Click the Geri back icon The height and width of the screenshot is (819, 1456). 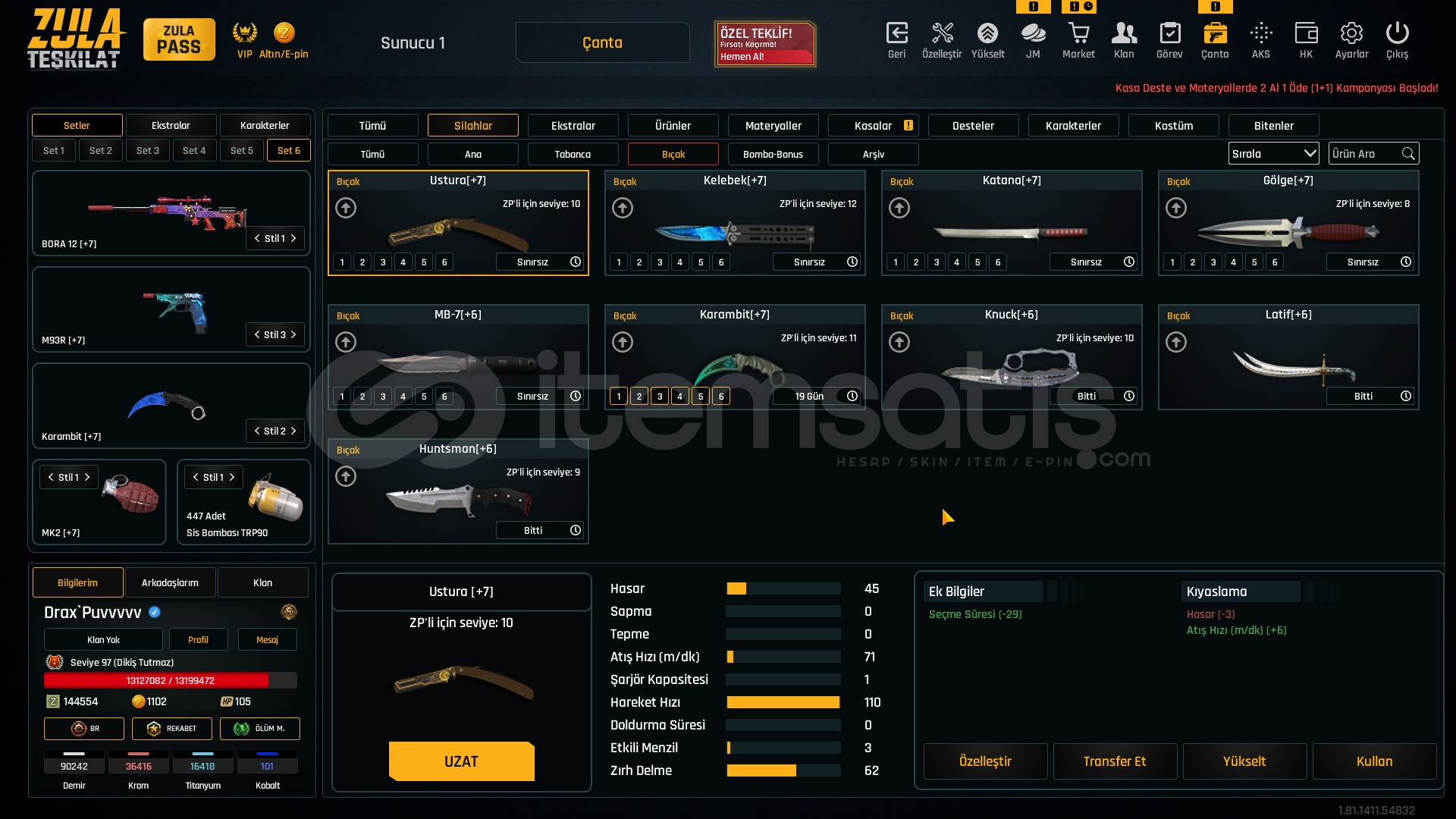point(896,34)
